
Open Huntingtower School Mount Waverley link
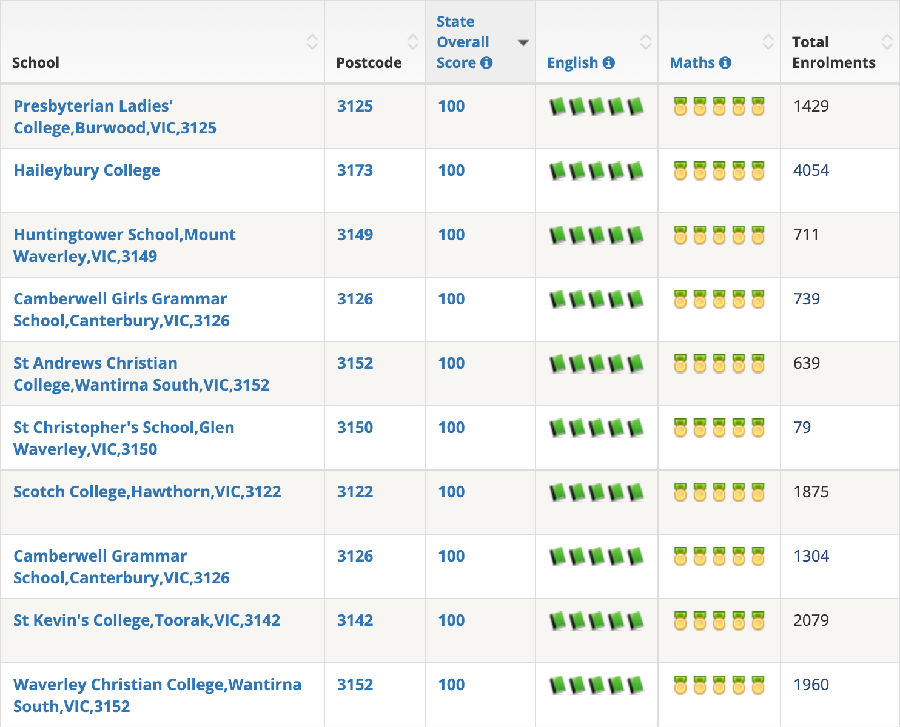point(124,245)
